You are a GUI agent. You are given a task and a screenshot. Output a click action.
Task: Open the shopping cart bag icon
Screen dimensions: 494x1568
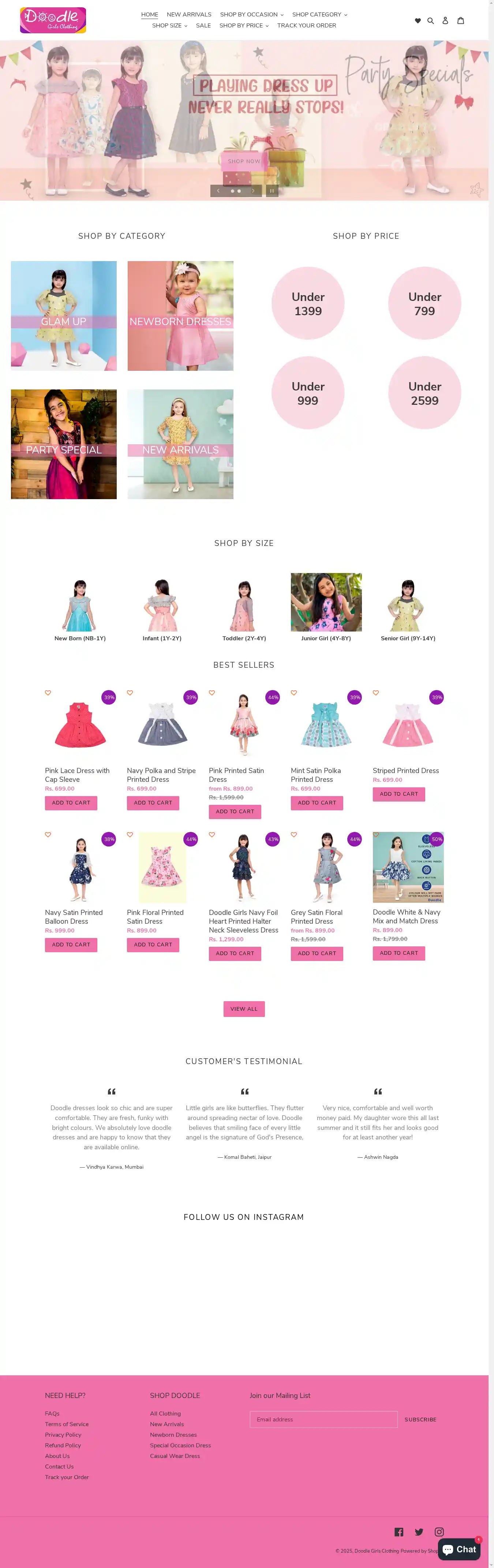[x=460, y=20]
